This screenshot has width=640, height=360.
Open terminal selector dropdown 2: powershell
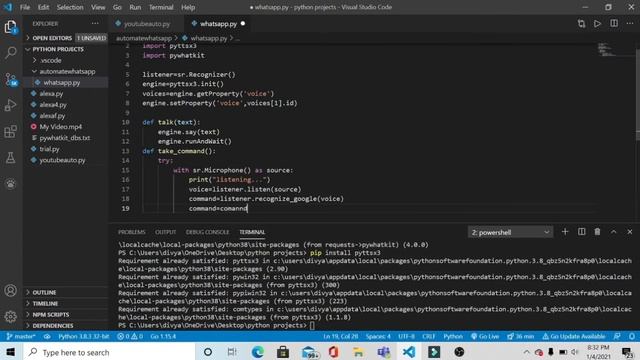click(x=510, y=232)
